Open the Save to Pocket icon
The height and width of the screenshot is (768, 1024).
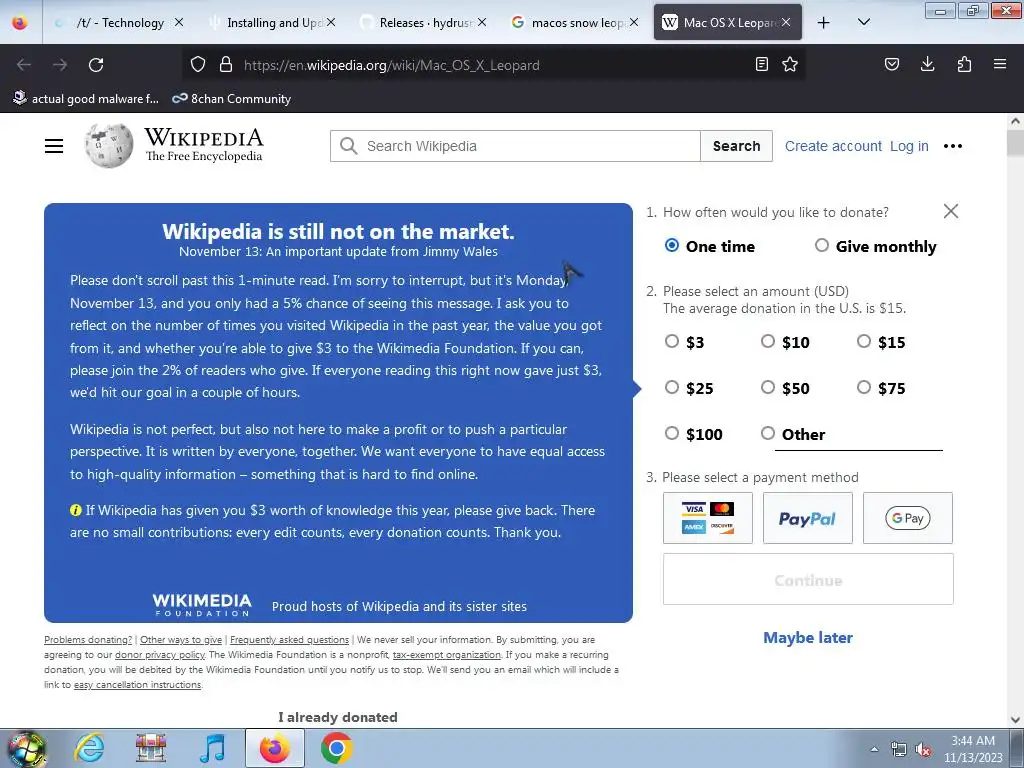click(891, 64)
